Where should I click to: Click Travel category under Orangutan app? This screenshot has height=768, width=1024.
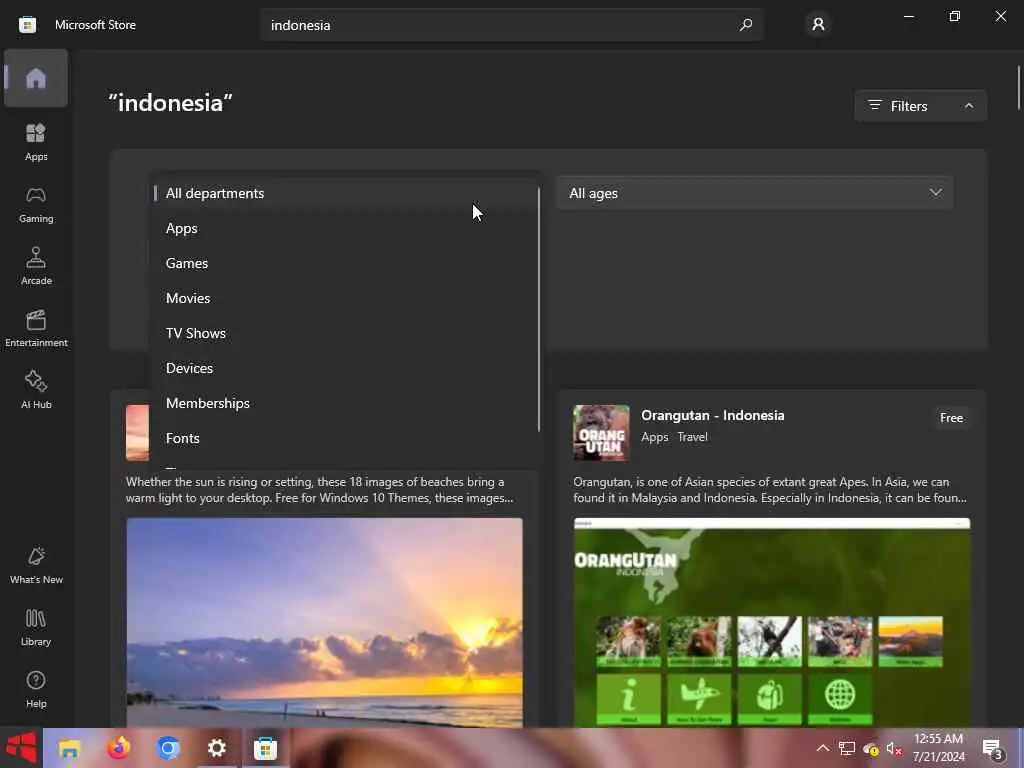(692, 437)
